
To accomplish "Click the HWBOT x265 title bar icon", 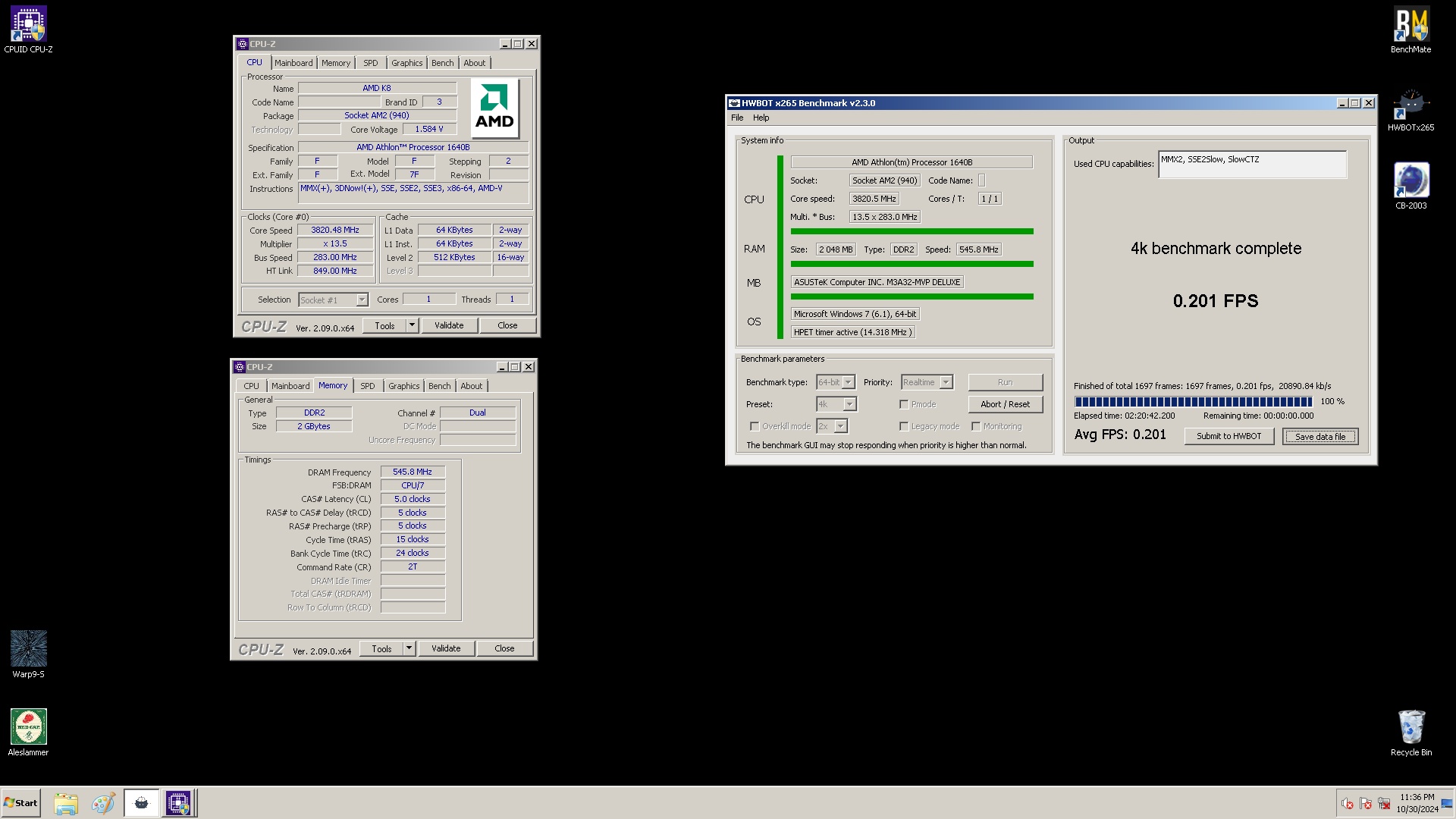I will point(733,103).
